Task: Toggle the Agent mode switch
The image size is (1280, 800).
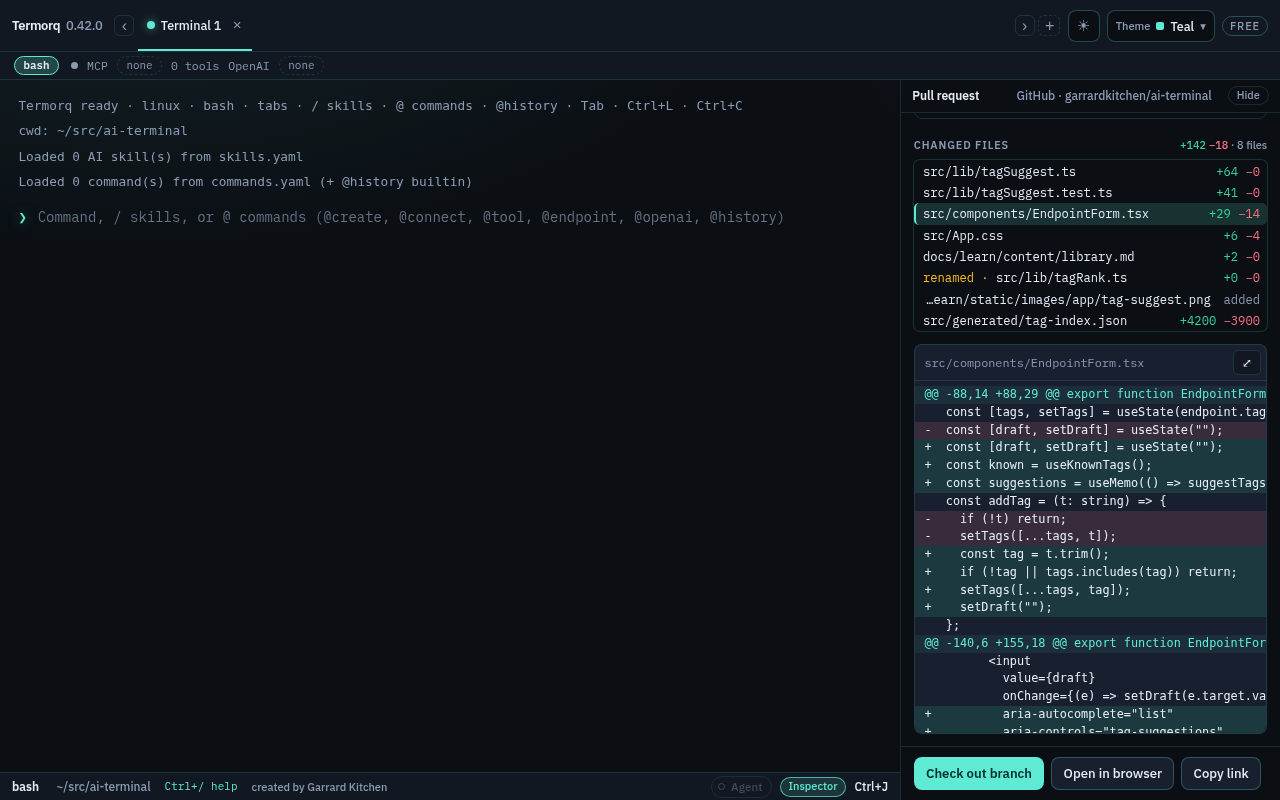Action: pyautogui.click(x=741, y=787)
